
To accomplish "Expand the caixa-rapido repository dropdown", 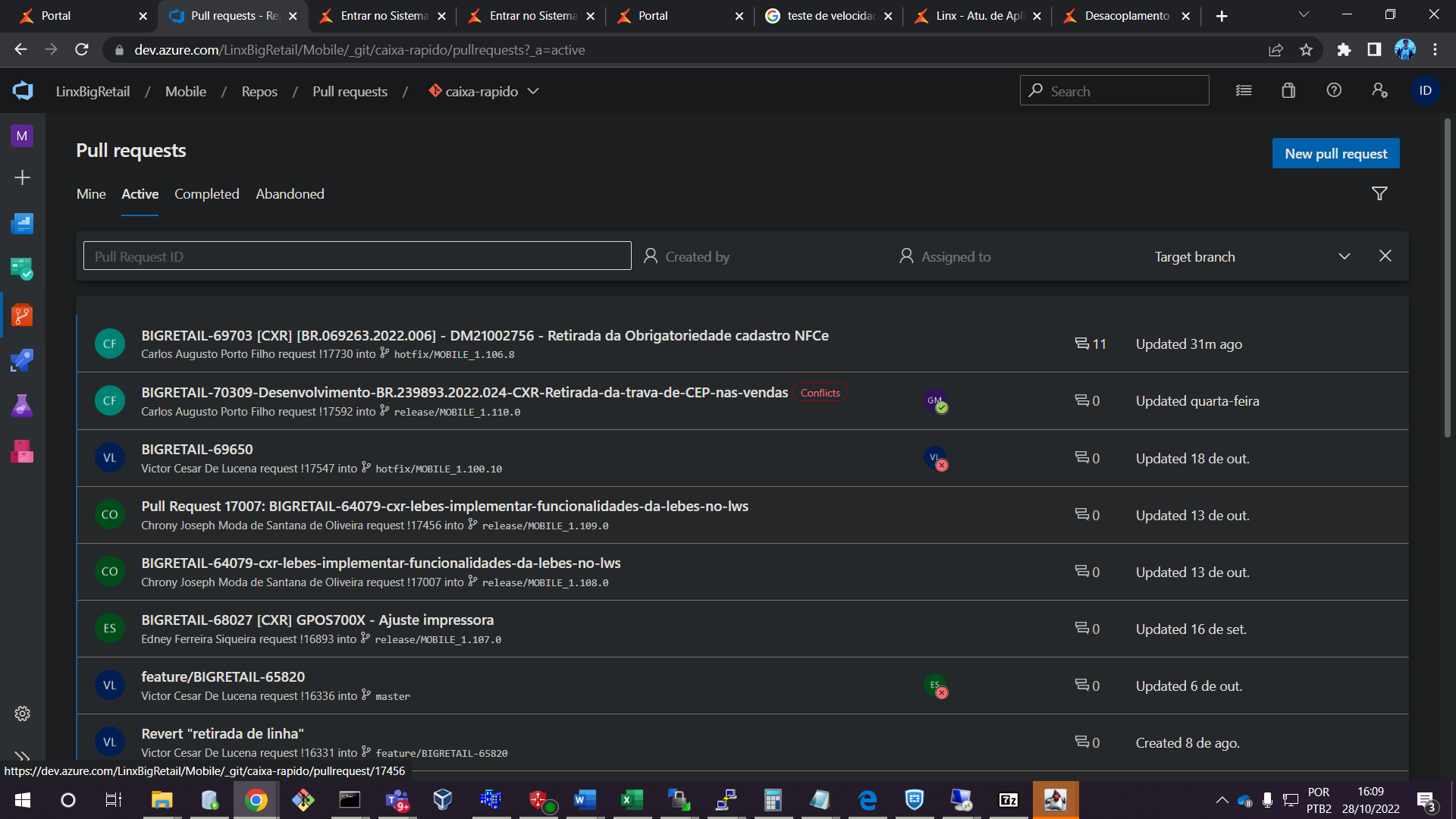I will tap(533, 91).
